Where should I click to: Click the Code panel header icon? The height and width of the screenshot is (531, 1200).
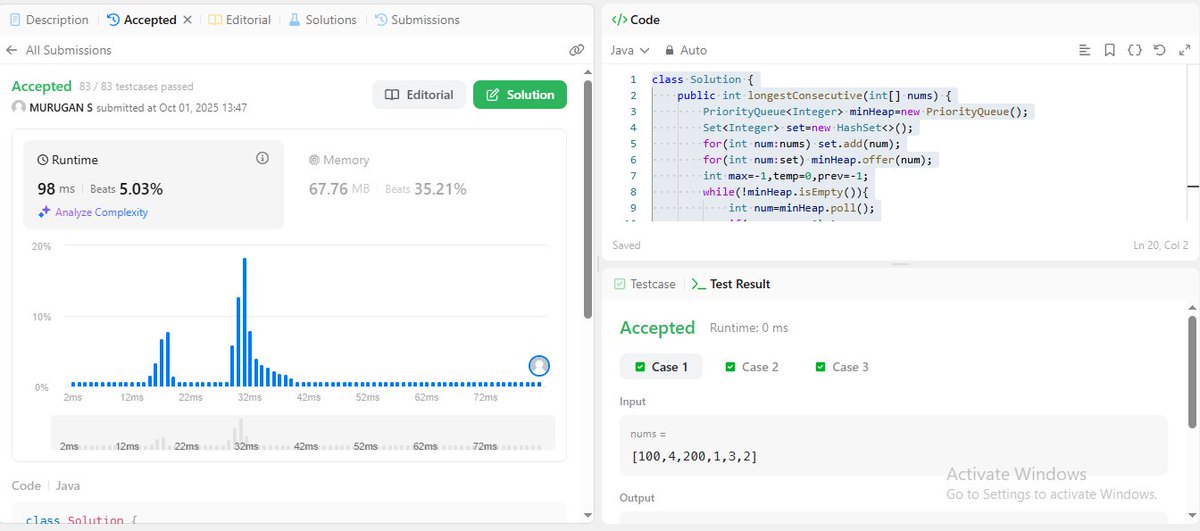pyautogui.click(x=618, y=20)
